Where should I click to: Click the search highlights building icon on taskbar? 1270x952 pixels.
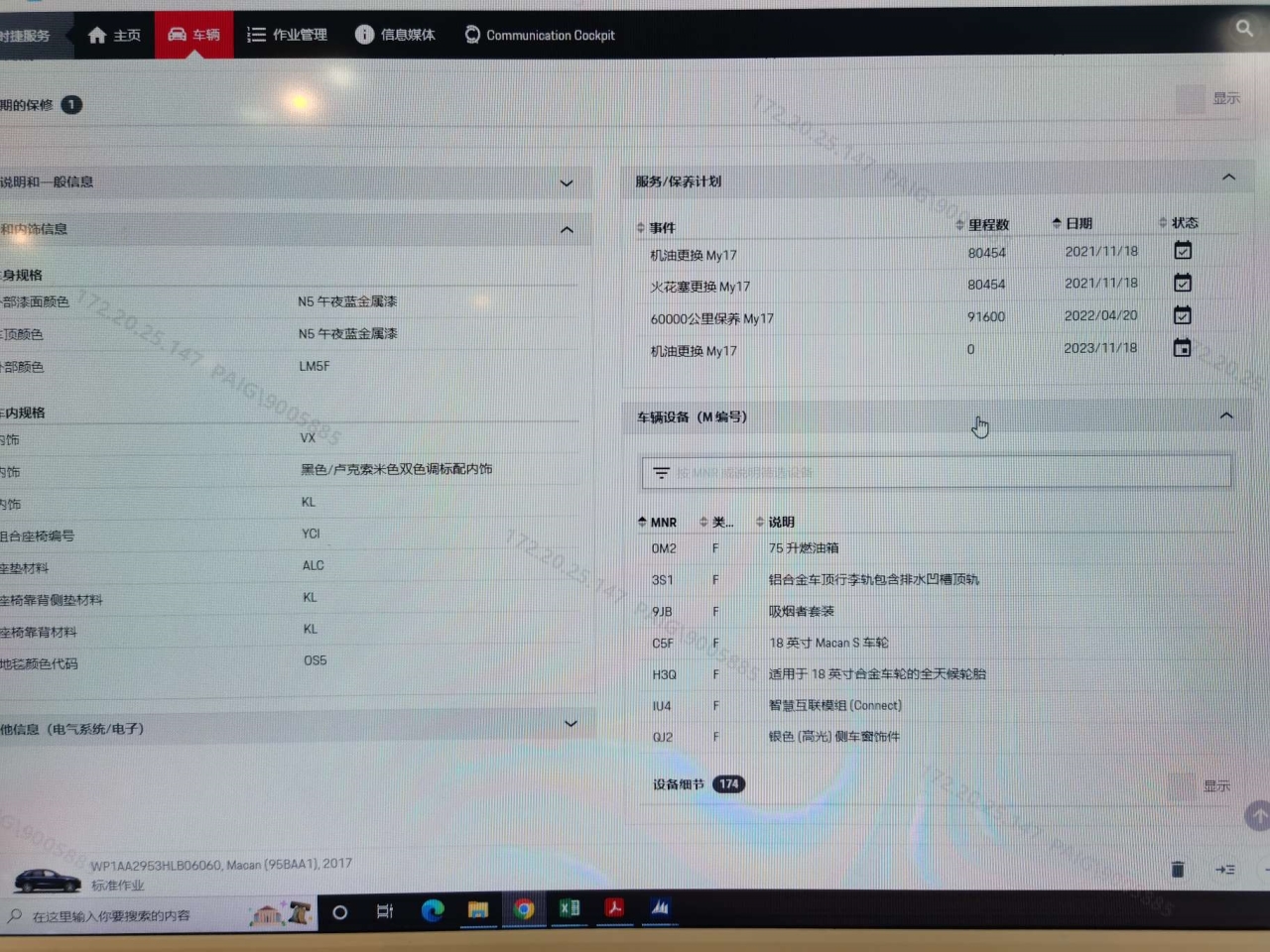[283, 913]
